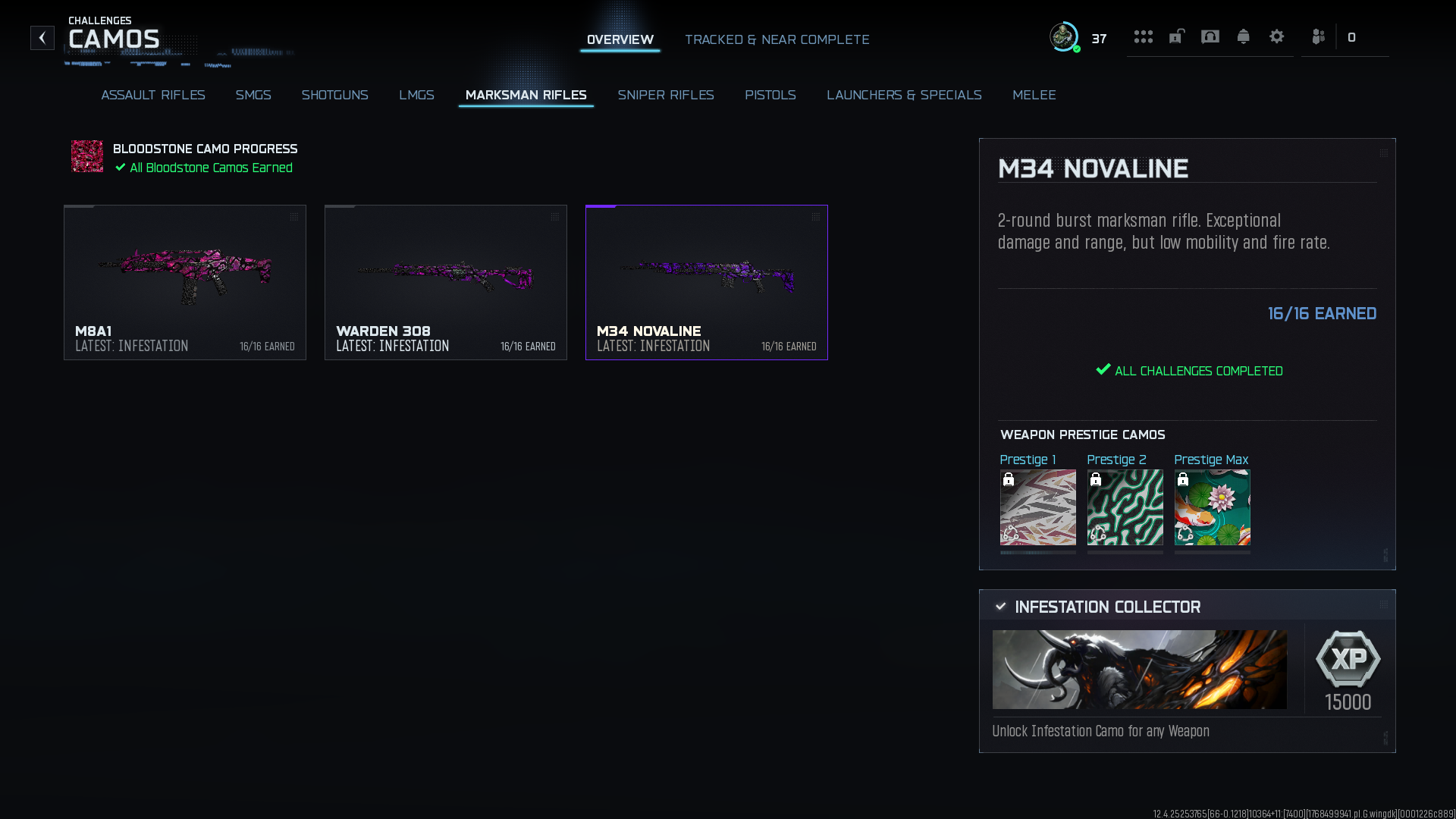Click the Bloodstone camo progress icon
1456x819 pixels.
[87, 156]
